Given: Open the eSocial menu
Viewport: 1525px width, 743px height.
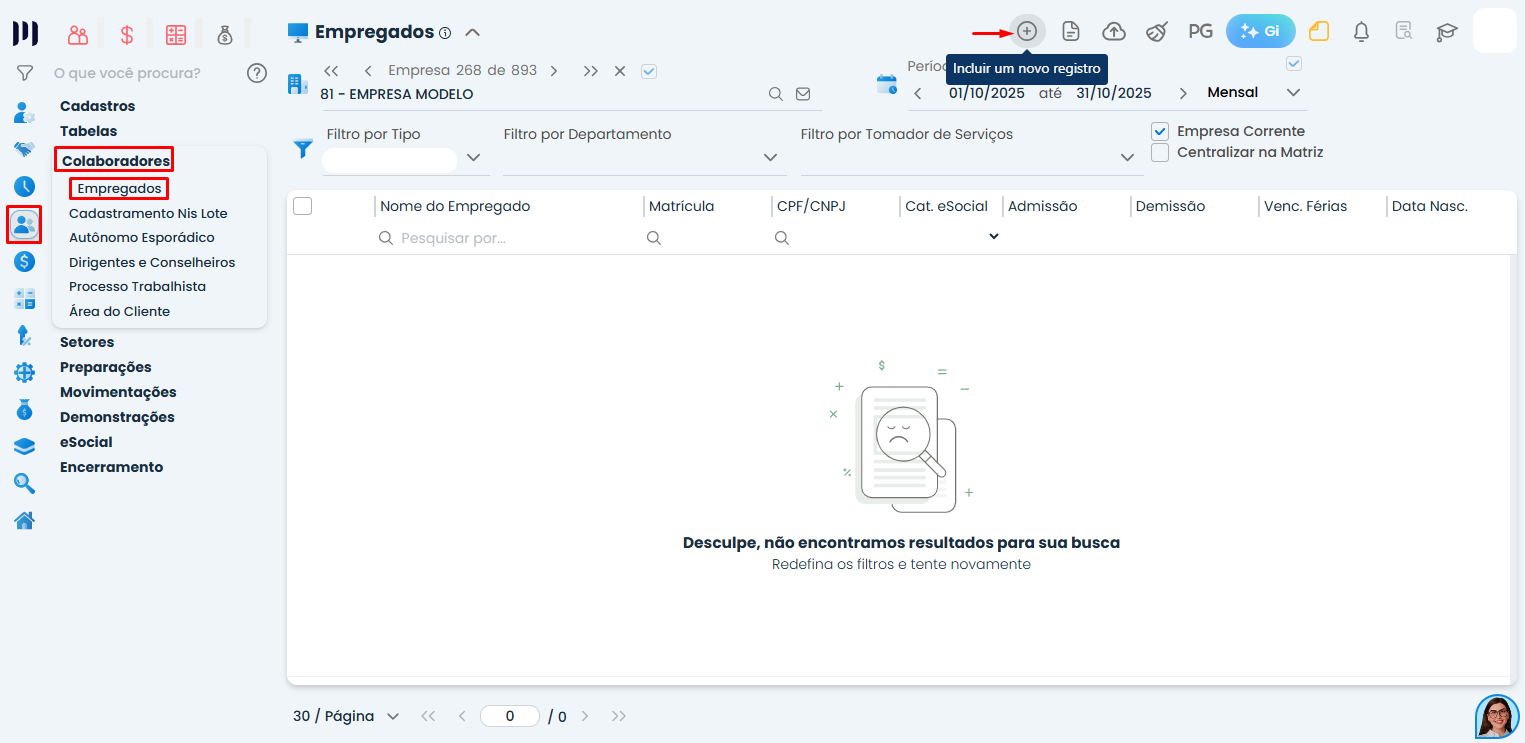Looking at the screenshot, I should 86,442.
